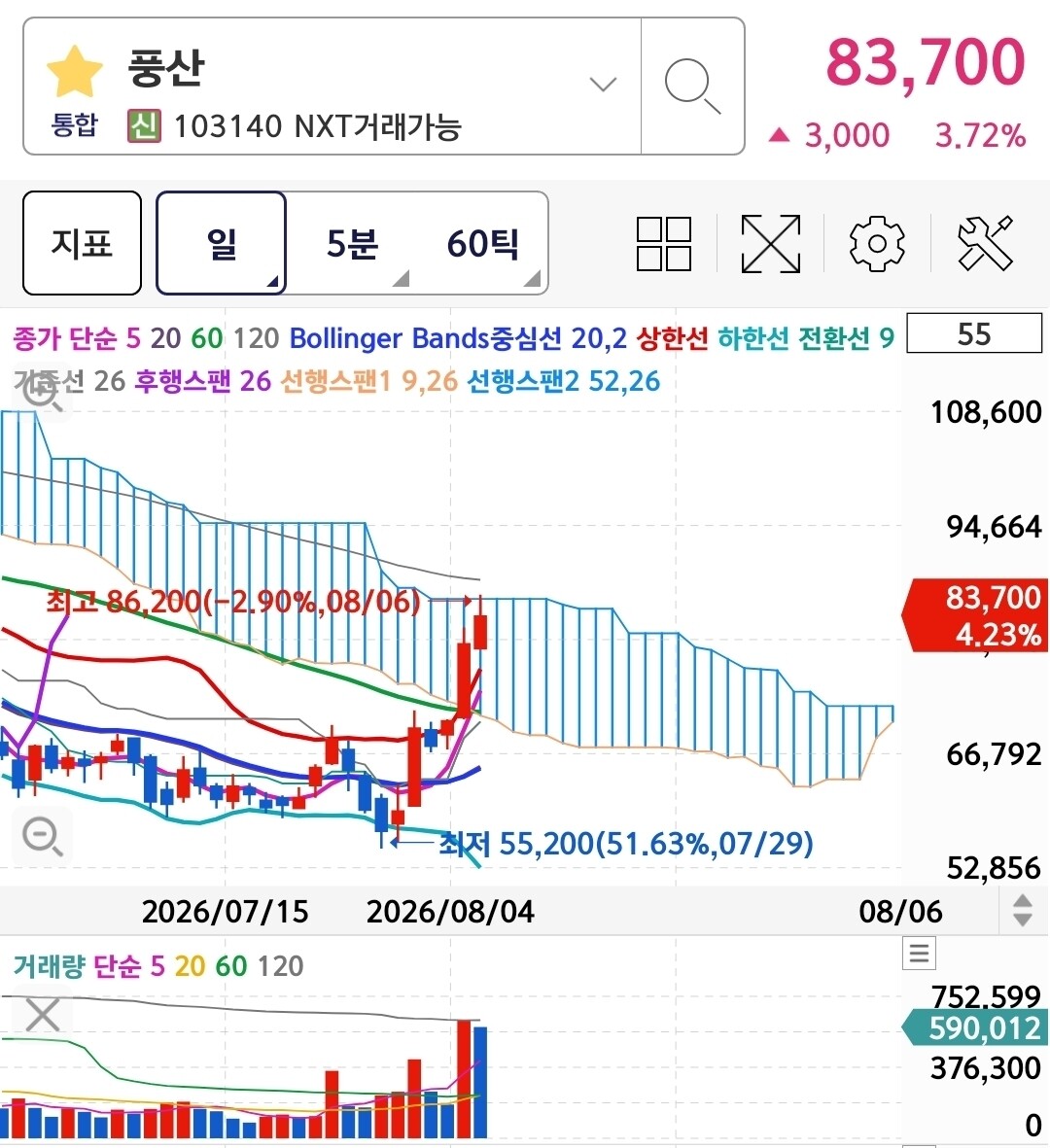
Task: Click the 08/06 date label
Action: [x=900, y=912]
